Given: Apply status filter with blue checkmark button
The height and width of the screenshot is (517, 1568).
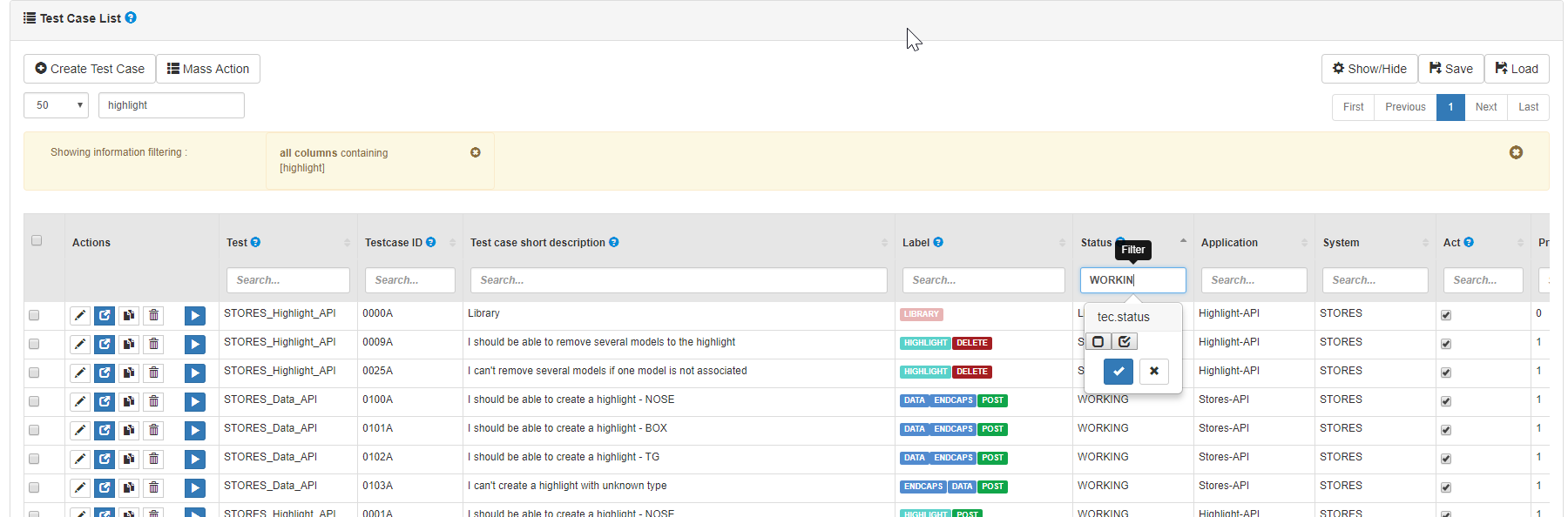Looking at the screenshot, I should tap(1119, 372).
